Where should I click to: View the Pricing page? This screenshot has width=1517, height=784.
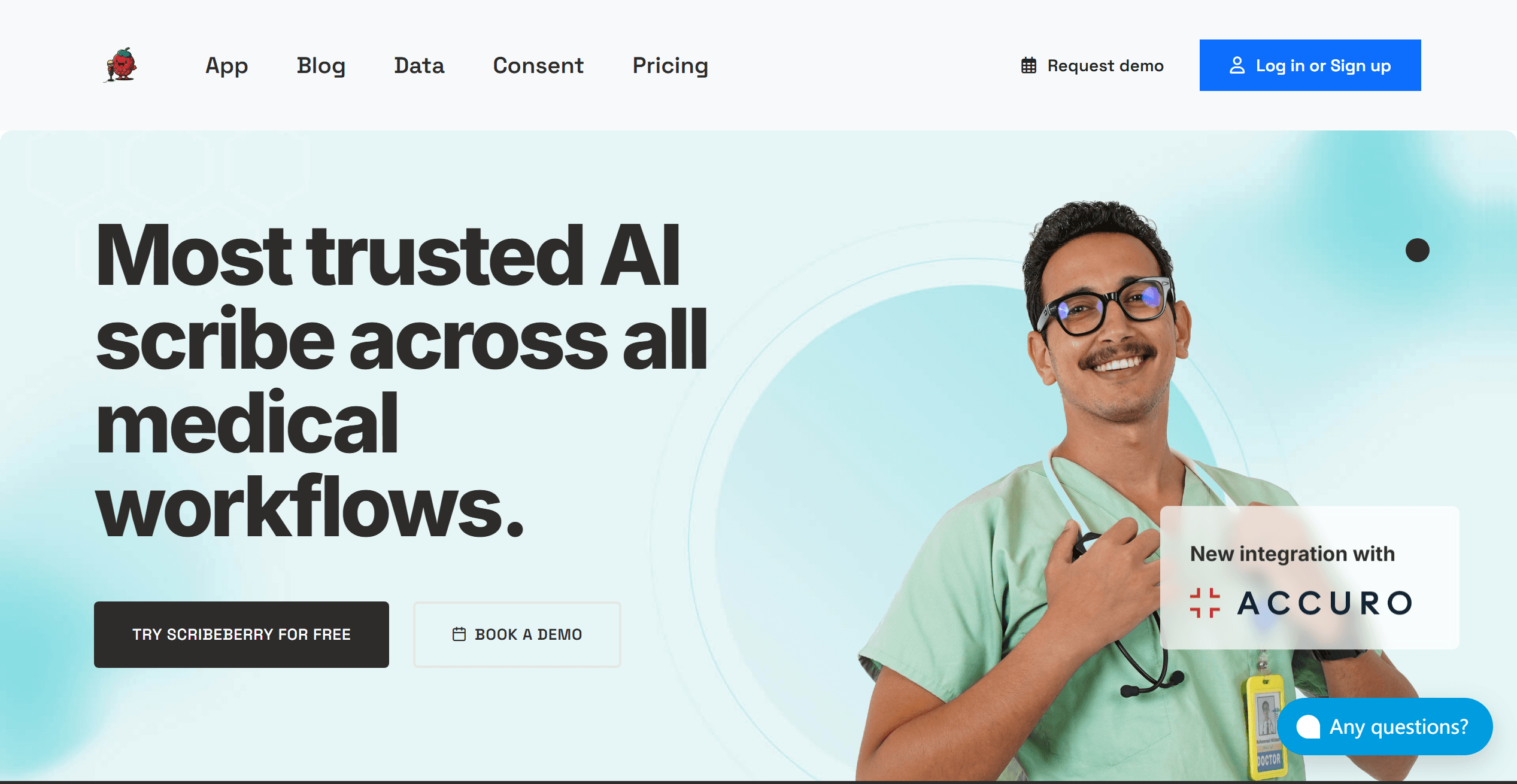point(670,65)
